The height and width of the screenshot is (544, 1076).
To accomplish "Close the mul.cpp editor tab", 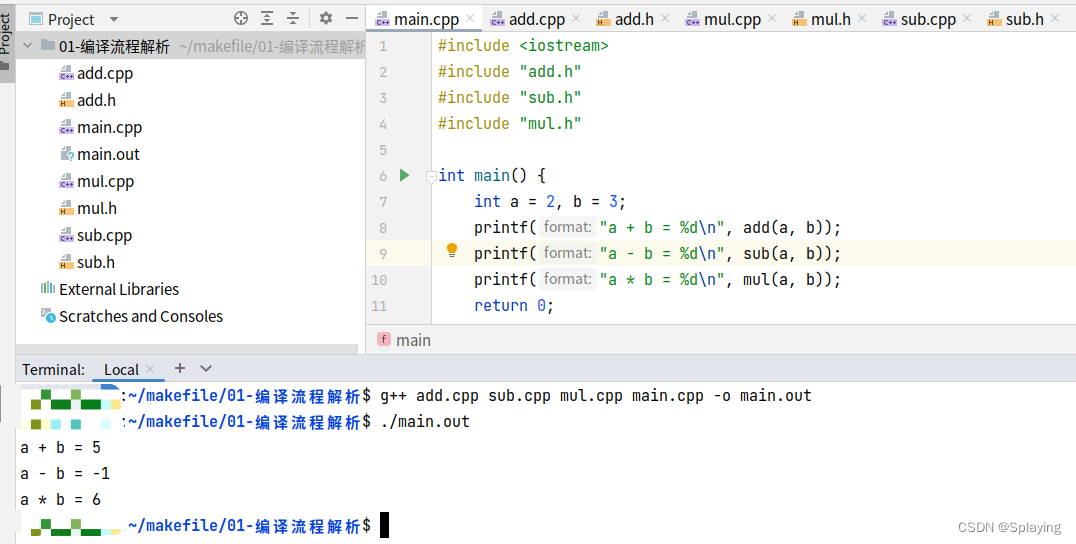I will [772, 19].
